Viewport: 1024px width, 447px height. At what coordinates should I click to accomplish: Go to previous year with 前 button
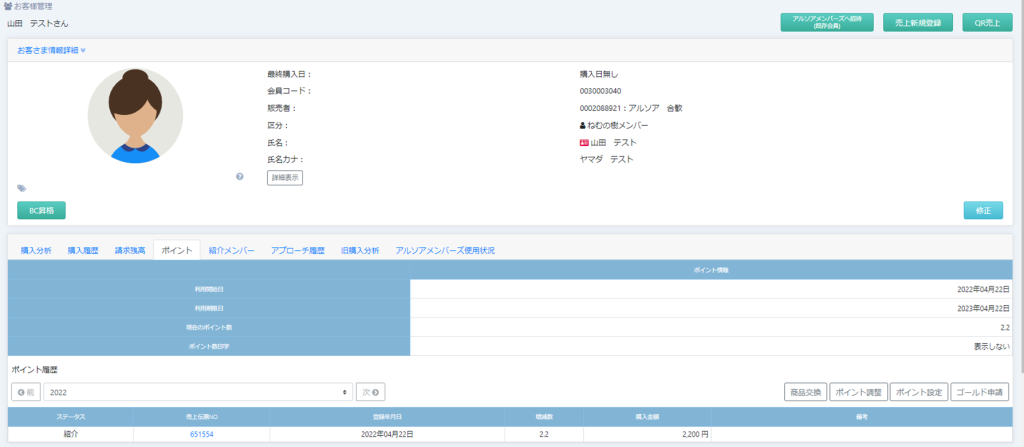25,392
